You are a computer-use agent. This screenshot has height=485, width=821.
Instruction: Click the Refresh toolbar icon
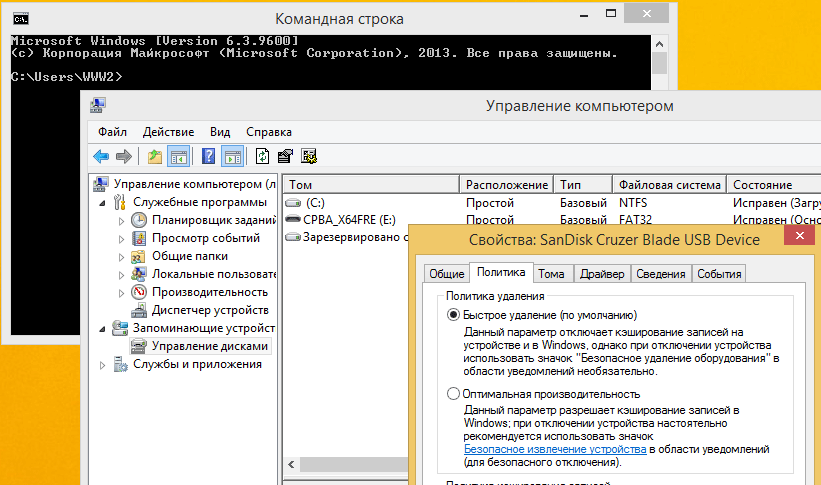click(262, 156)
